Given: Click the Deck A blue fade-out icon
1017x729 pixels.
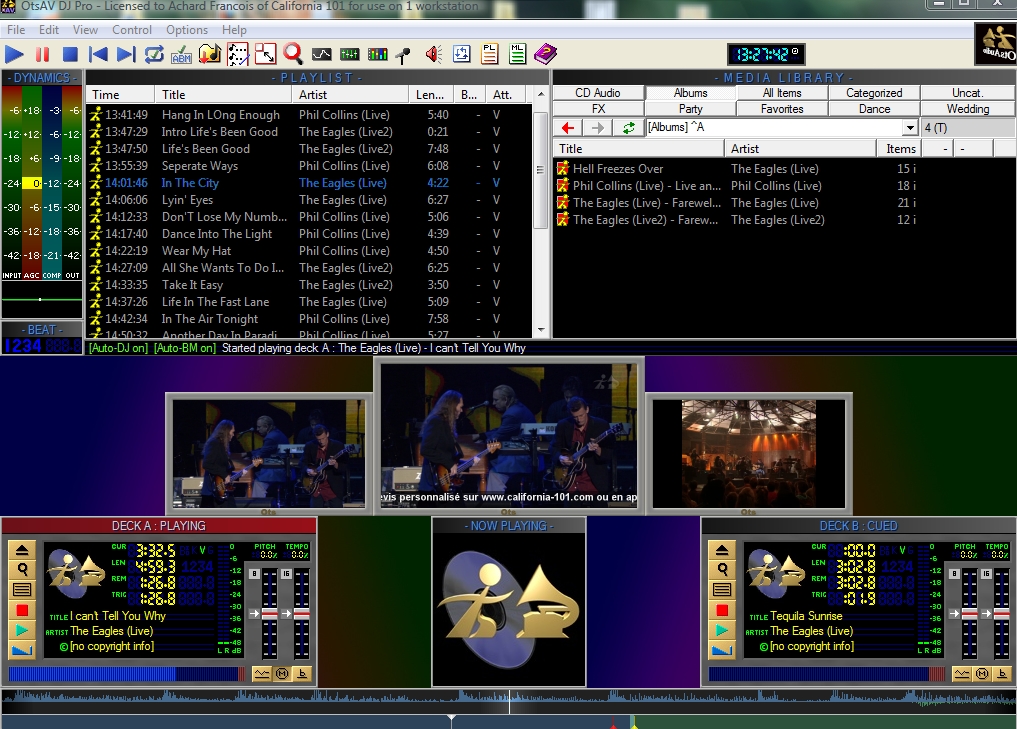Looking at the screenshot, I should (x=22, y=649).
